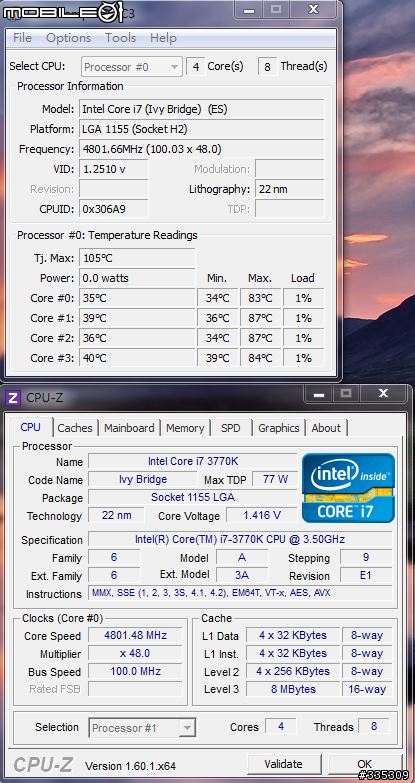
Task: Click the Core Temp model field 'Intel Core i7 (Ivy Bridge)'
Action: tap(202, 109)
